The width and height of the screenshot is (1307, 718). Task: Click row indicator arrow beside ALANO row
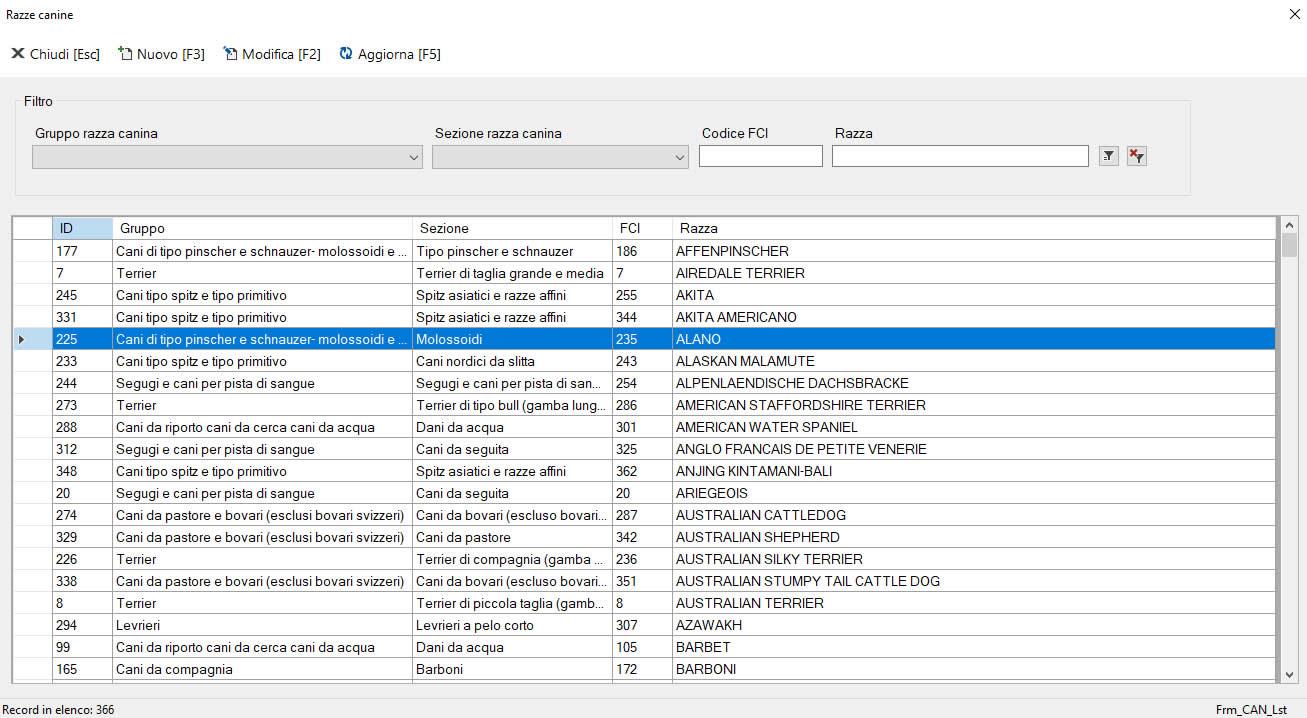tap(22, 340)
